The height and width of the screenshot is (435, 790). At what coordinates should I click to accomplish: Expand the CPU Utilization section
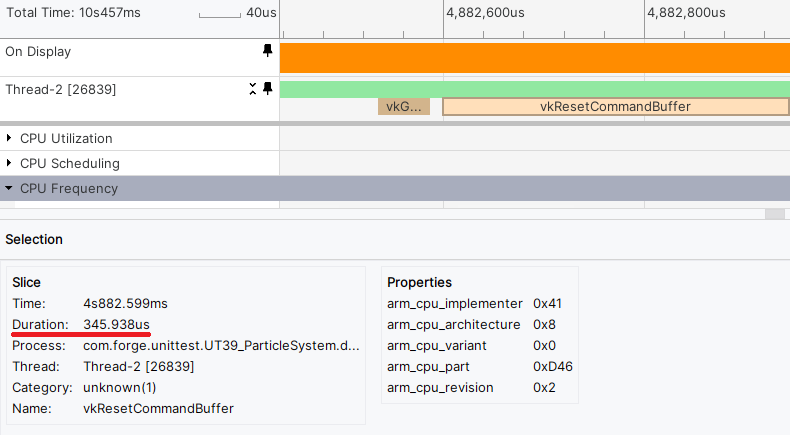tap(9, 138)
